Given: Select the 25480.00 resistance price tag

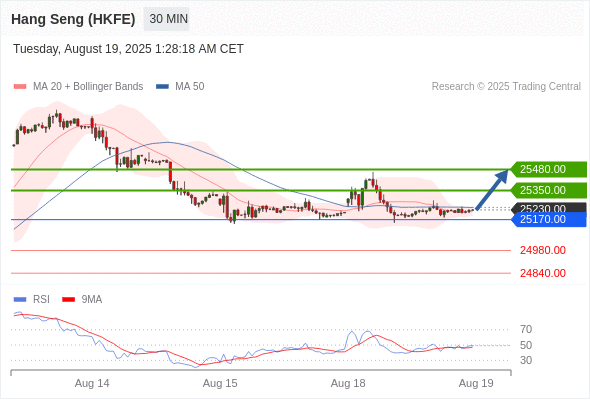Looking at the screenshot, I should coord(549,169).
